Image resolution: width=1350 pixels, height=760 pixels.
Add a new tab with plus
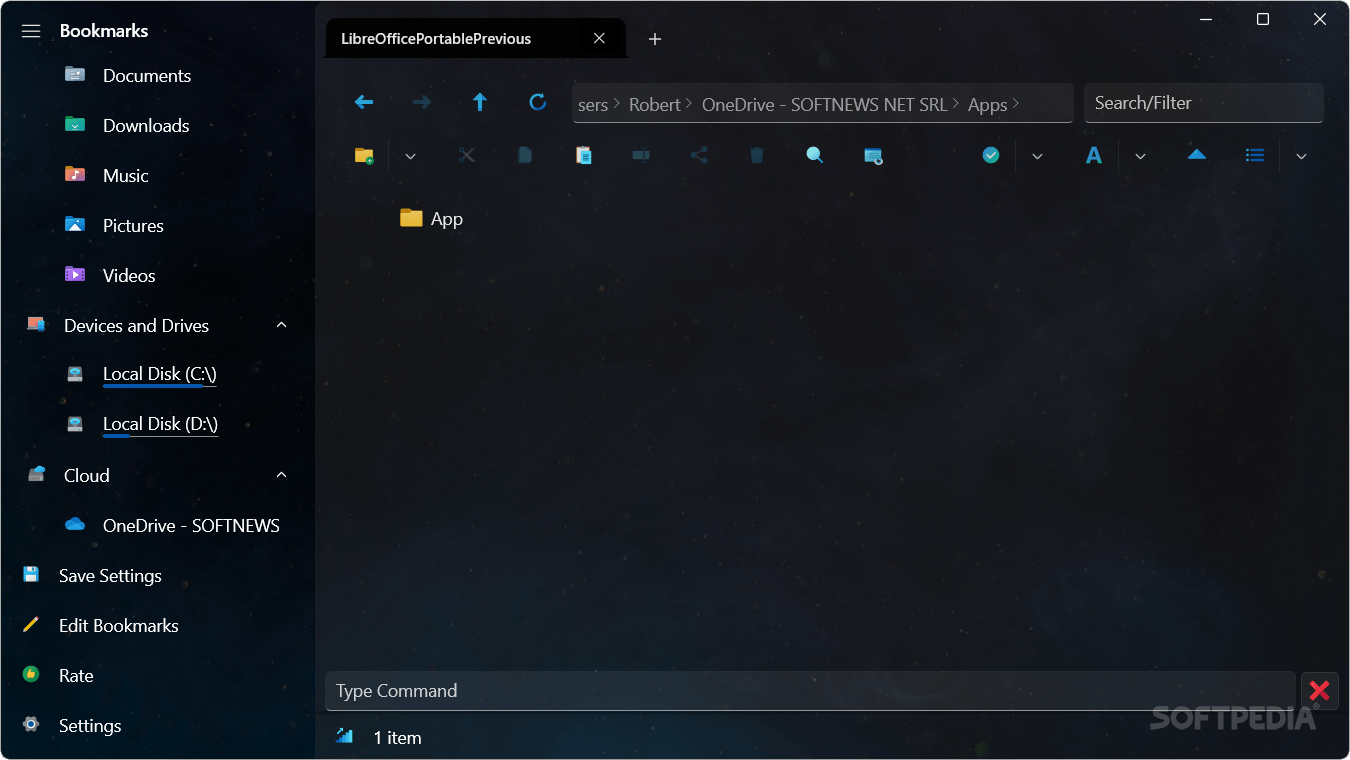tap(655, 39)
